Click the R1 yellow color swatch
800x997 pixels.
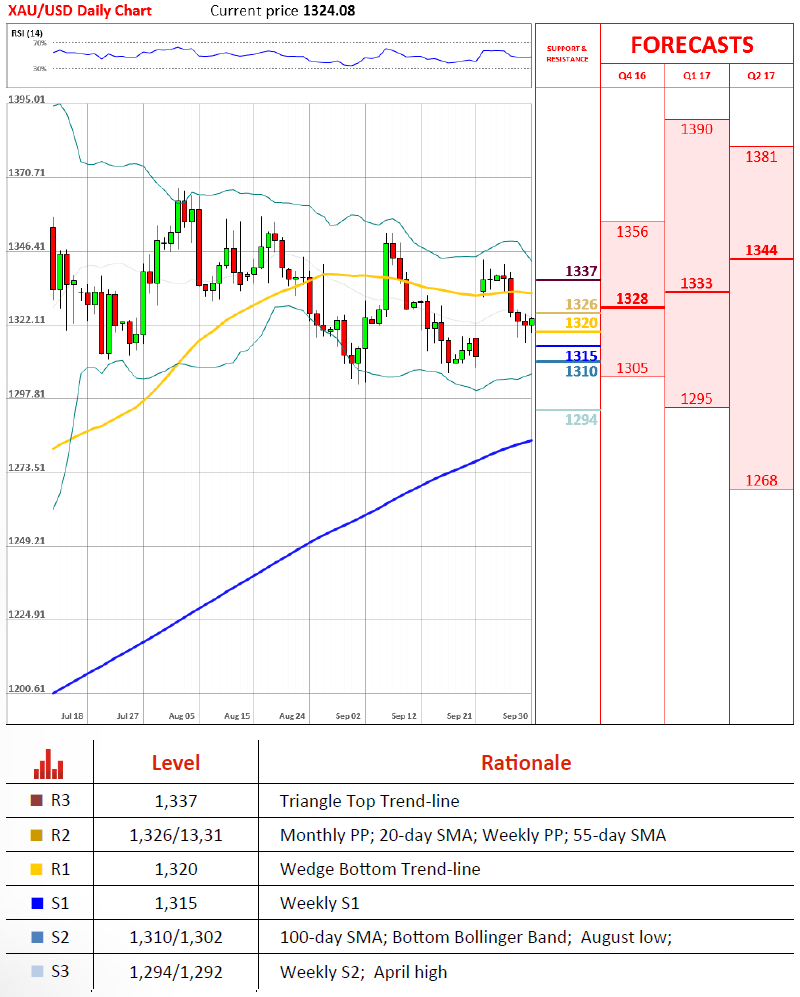click(36, 869)
